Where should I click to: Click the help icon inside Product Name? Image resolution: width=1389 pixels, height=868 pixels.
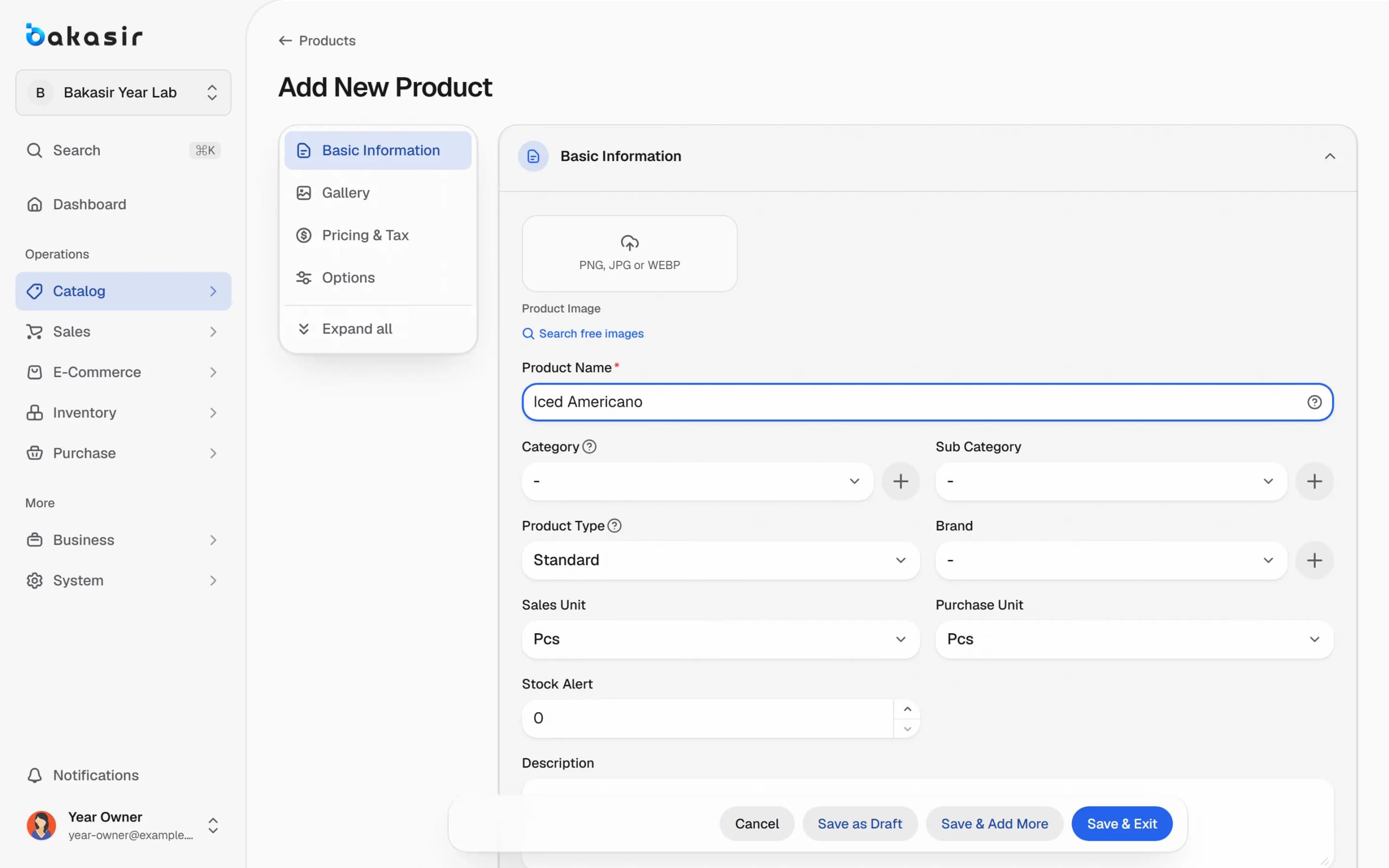coord(1314,403)
